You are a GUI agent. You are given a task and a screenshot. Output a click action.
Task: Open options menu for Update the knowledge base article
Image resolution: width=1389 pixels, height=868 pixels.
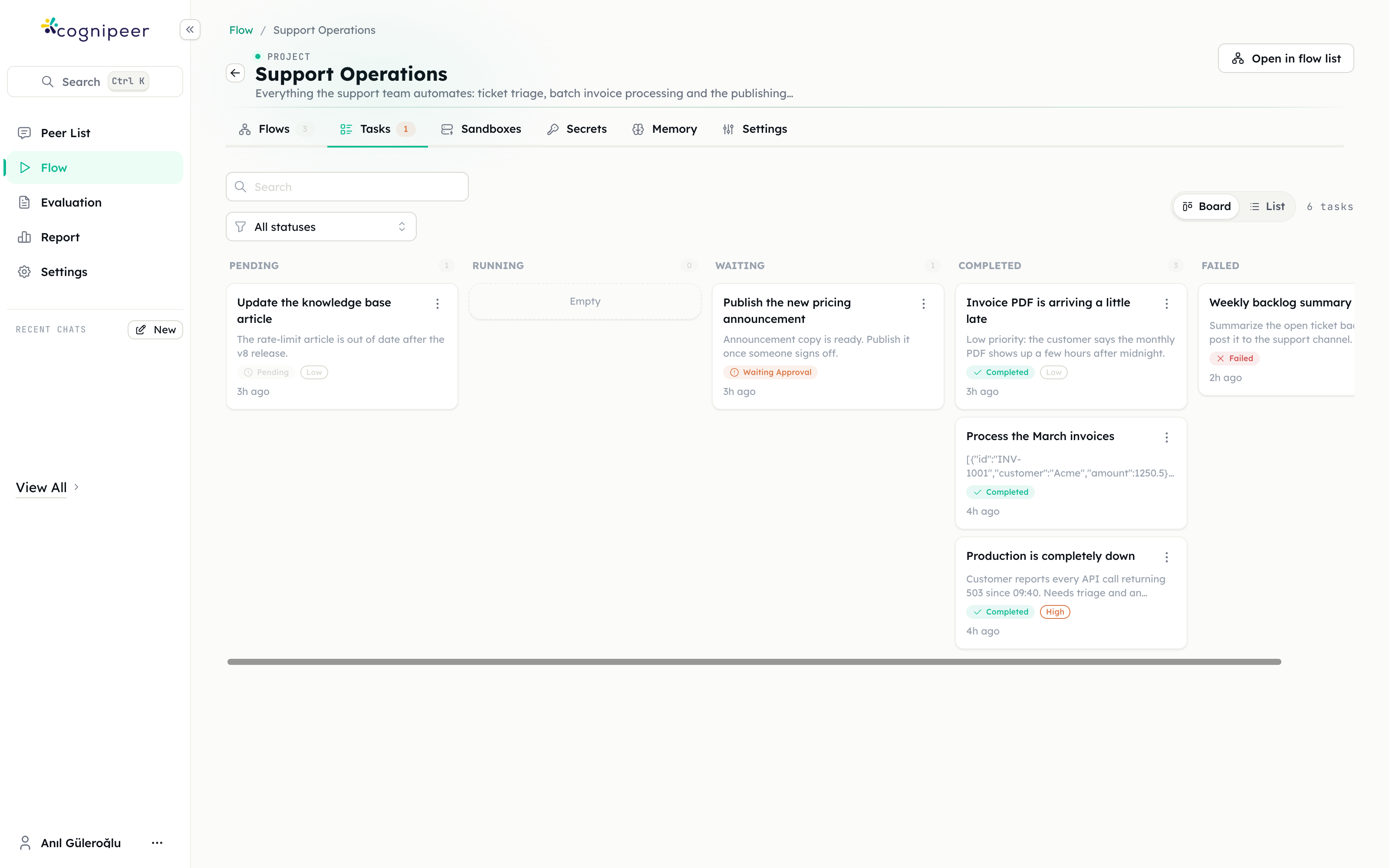[438, 304]
